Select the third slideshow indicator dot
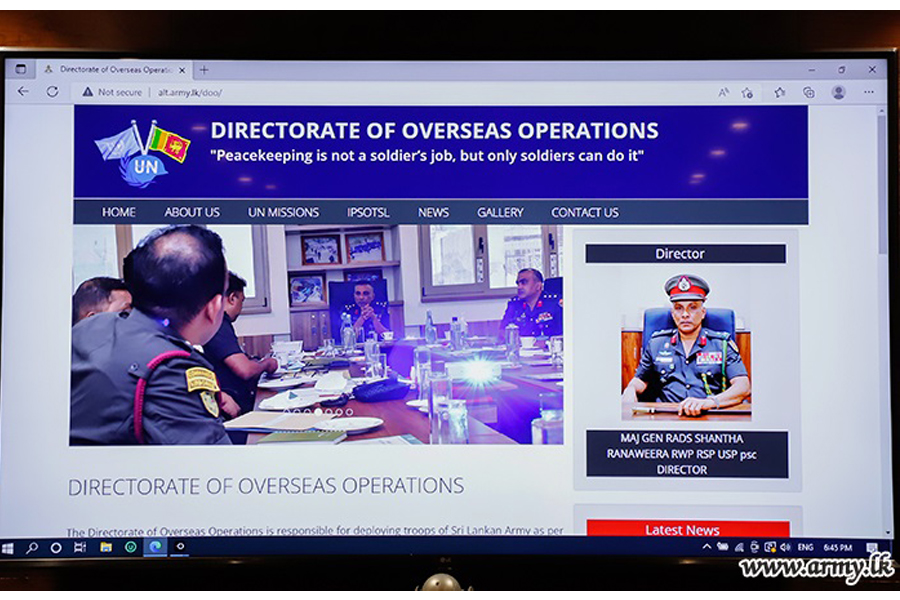Screen dimensions: 900x600 tap(308, 412)
